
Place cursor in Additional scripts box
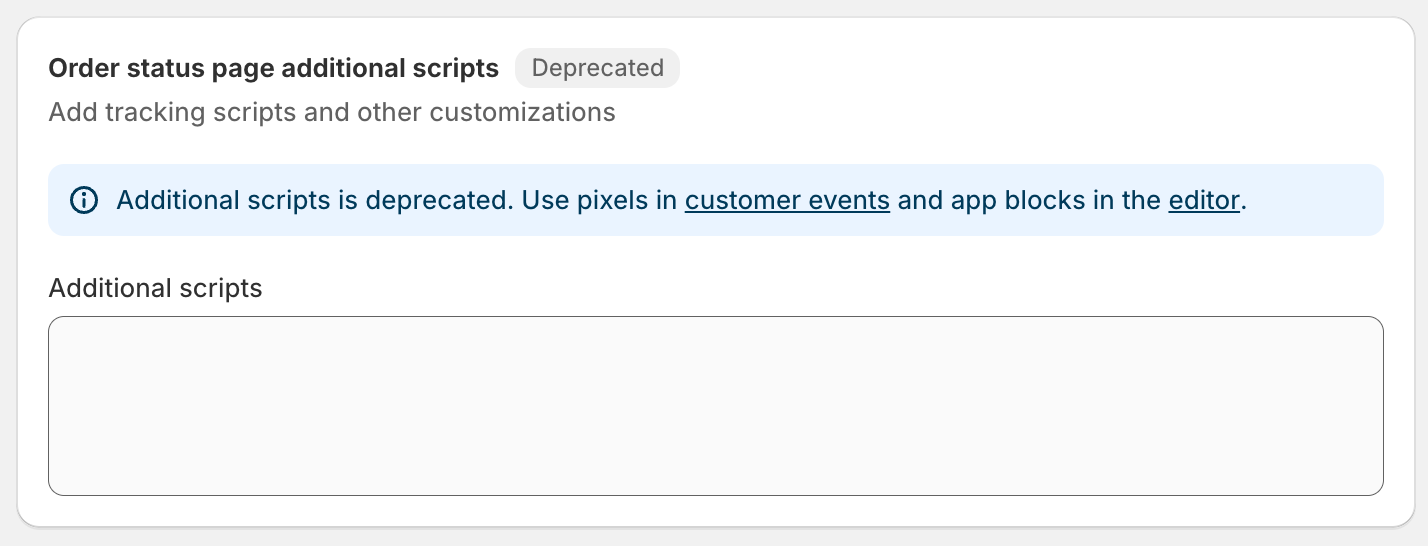tap(715, 405)
